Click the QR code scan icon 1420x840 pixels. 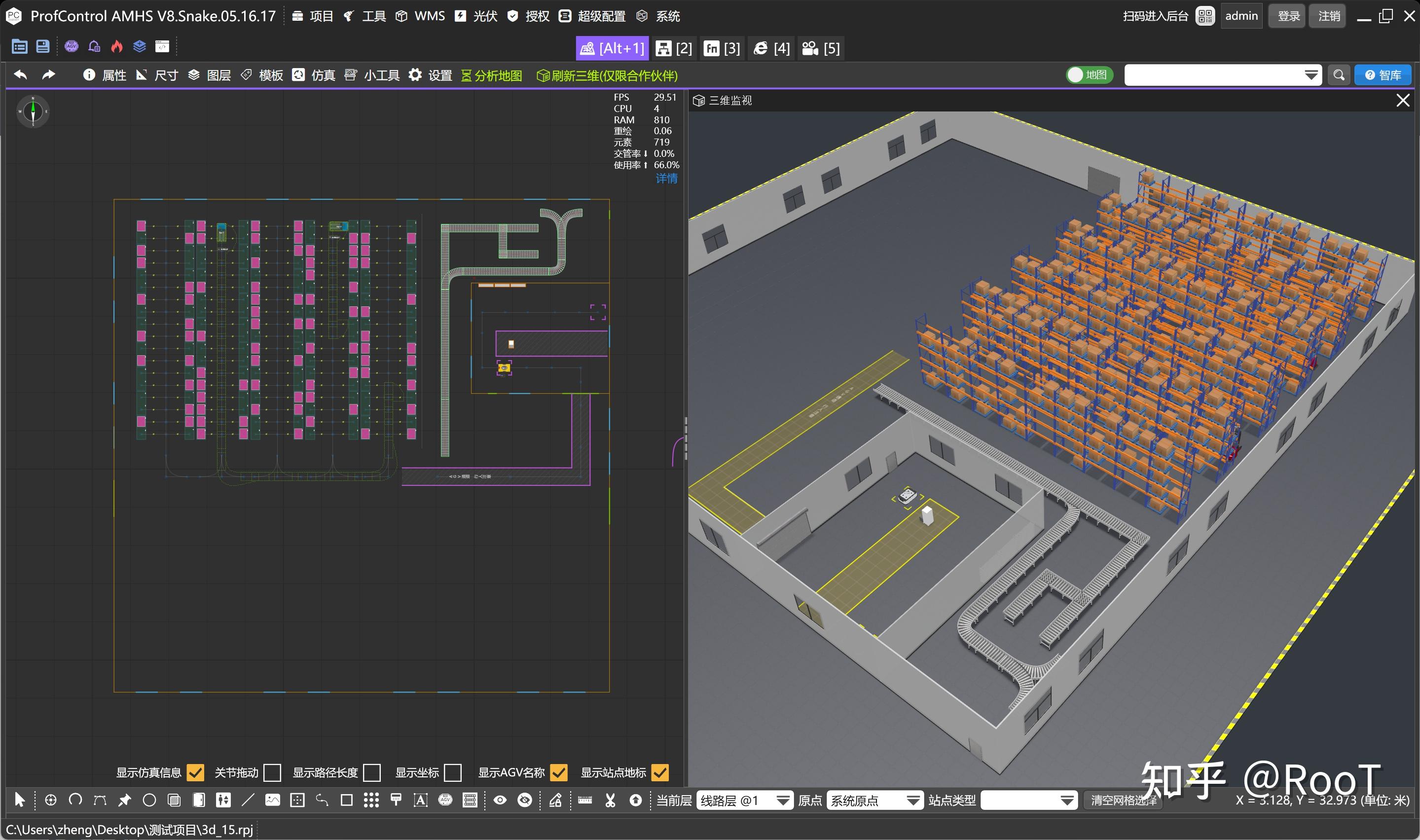pyautogui.click(x=1205, y=16)
